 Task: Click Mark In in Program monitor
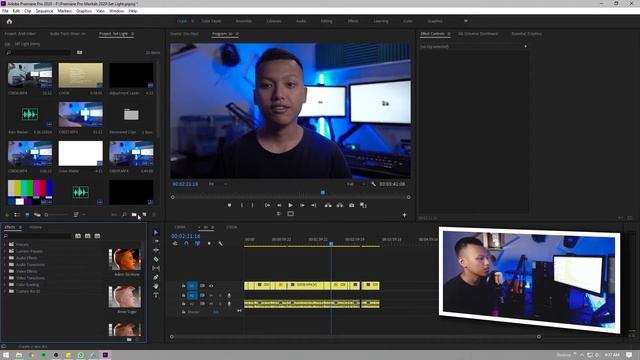coord(242,205)
